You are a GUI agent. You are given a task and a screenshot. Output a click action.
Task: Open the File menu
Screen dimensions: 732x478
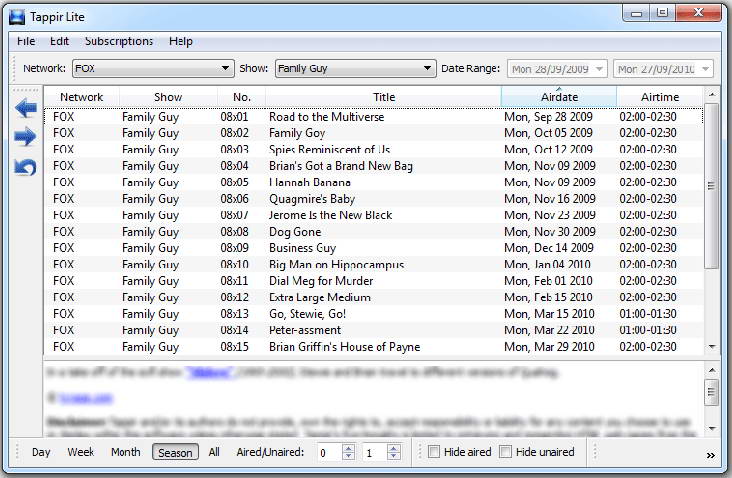point(26,41)
